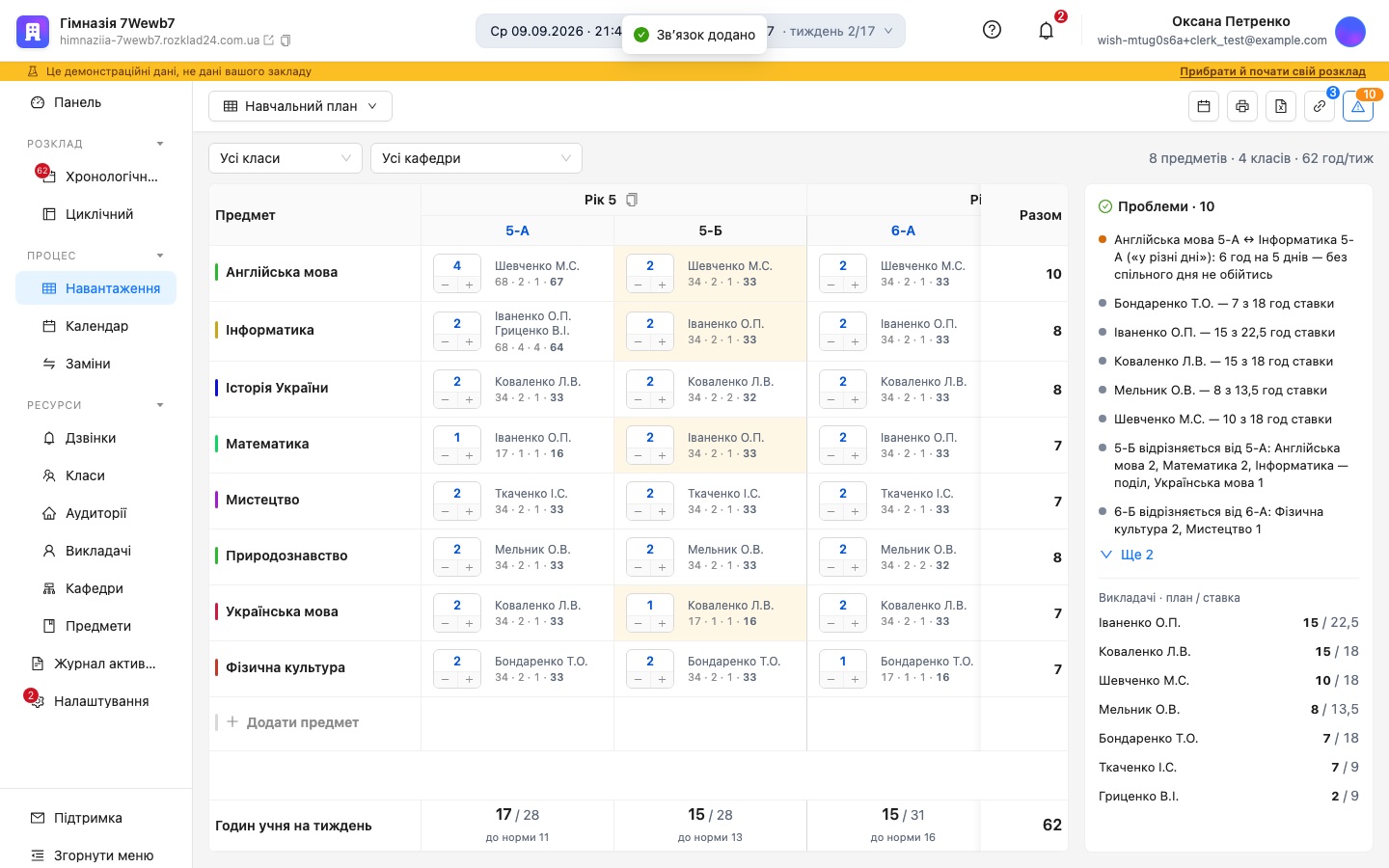Click the calendar icon in the toolbar
The image size is (1389, 868).
coord(1204,106)
